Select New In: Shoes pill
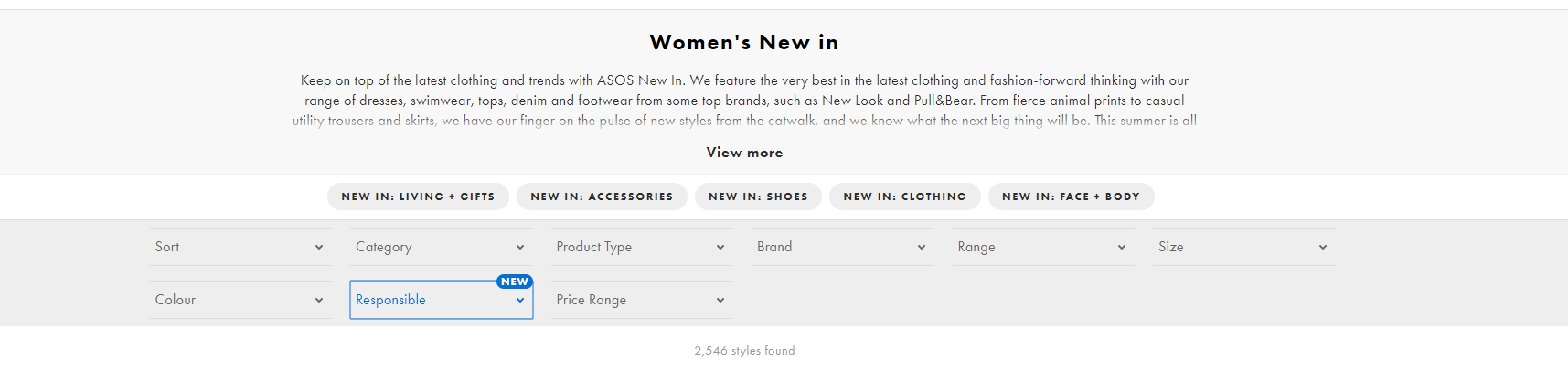The height and width of the screenshot is (372, 1568). tap(758, 197)
